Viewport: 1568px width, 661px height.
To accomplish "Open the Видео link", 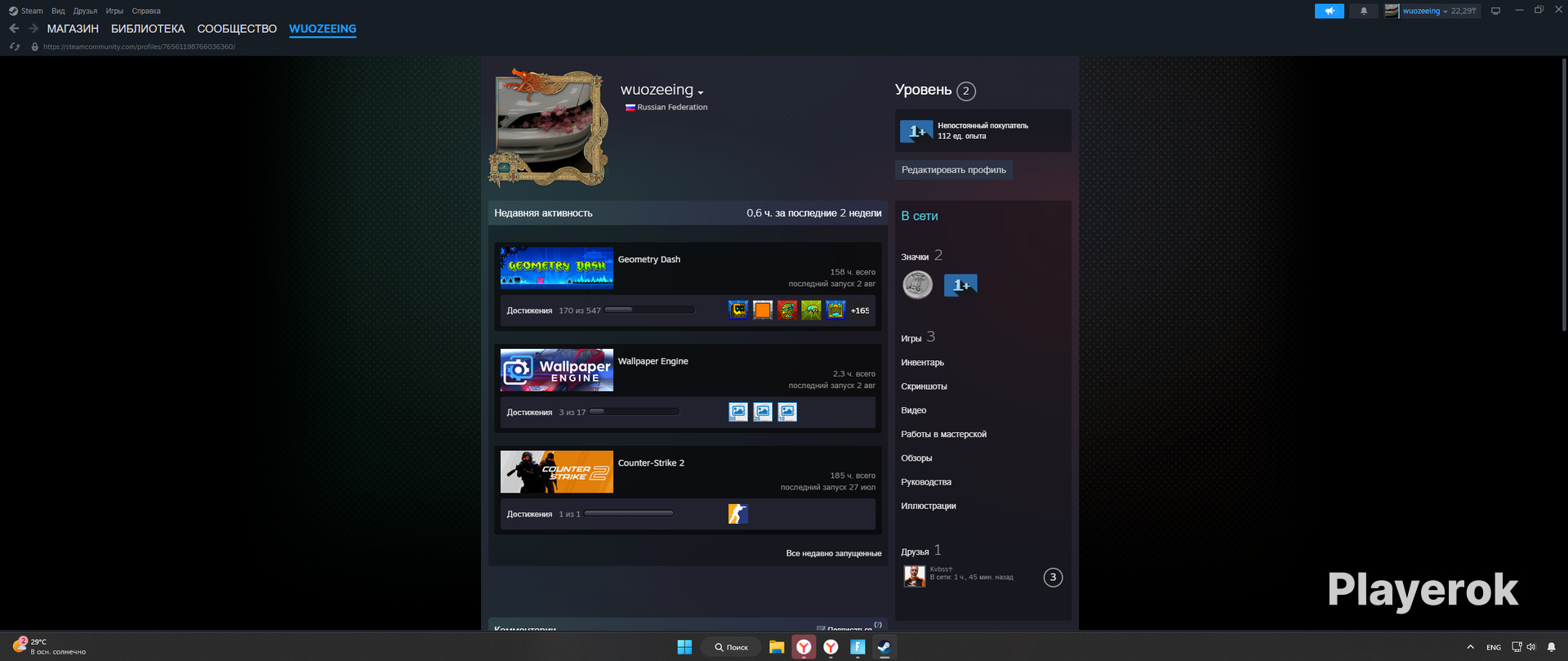I will coord(914,410).
